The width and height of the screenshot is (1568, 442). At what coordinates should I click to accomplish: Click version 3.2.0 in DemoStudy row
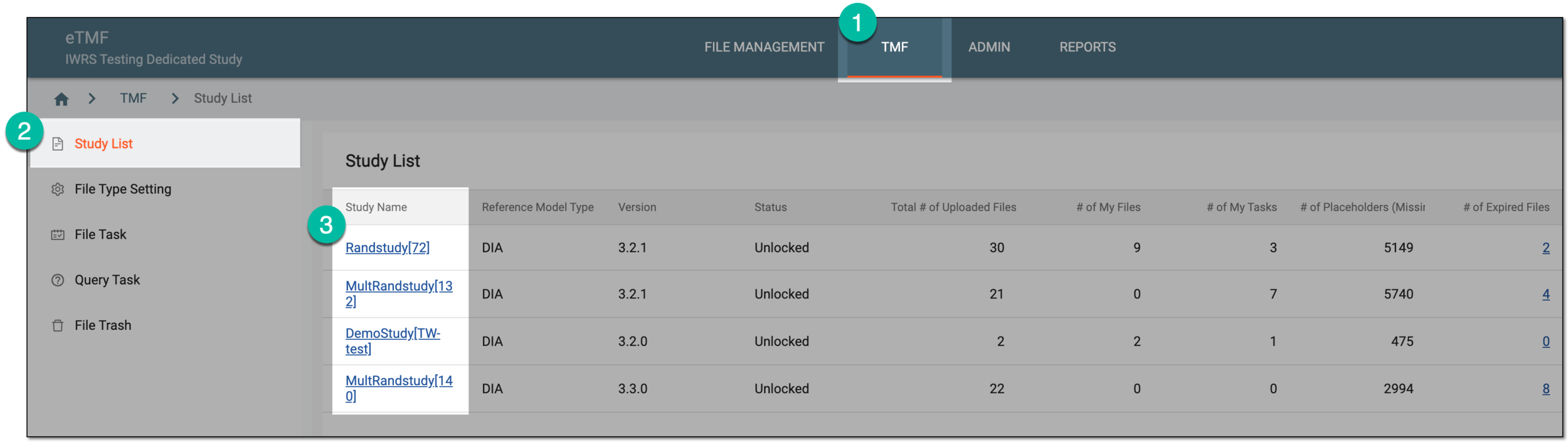pos(632,342)
